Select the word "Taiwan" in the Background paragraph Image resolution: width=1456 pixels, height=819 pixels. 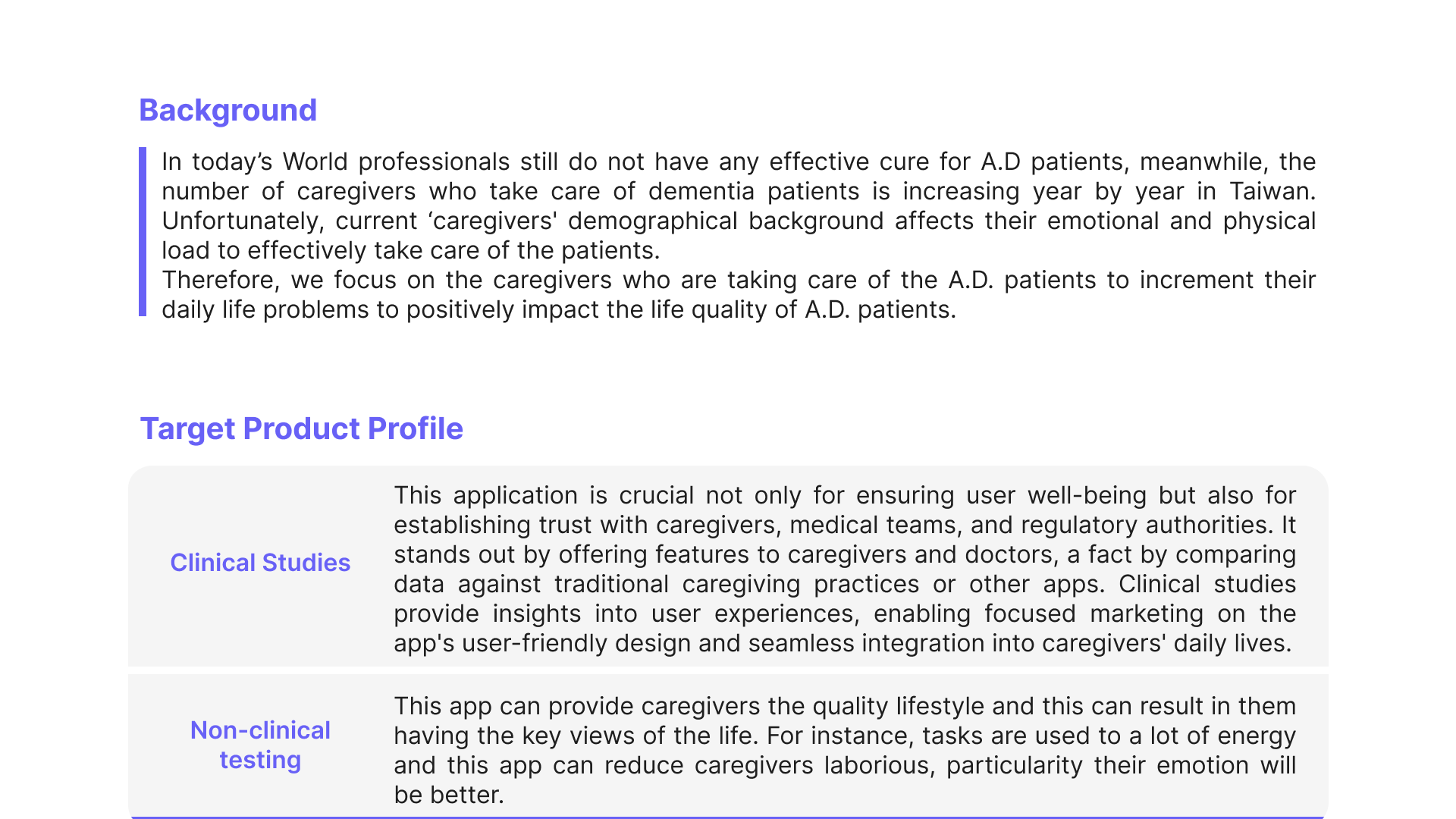pos(1271,192)
